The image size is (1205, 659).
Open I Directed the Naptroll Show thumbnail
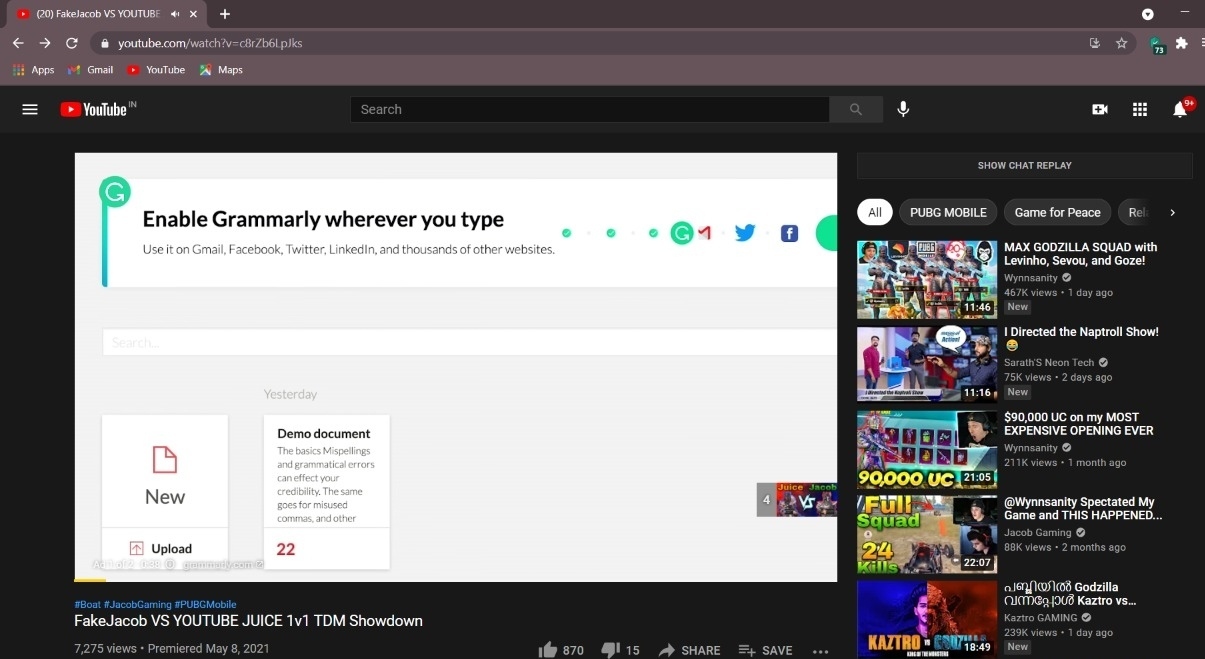(x=927, y=364)
